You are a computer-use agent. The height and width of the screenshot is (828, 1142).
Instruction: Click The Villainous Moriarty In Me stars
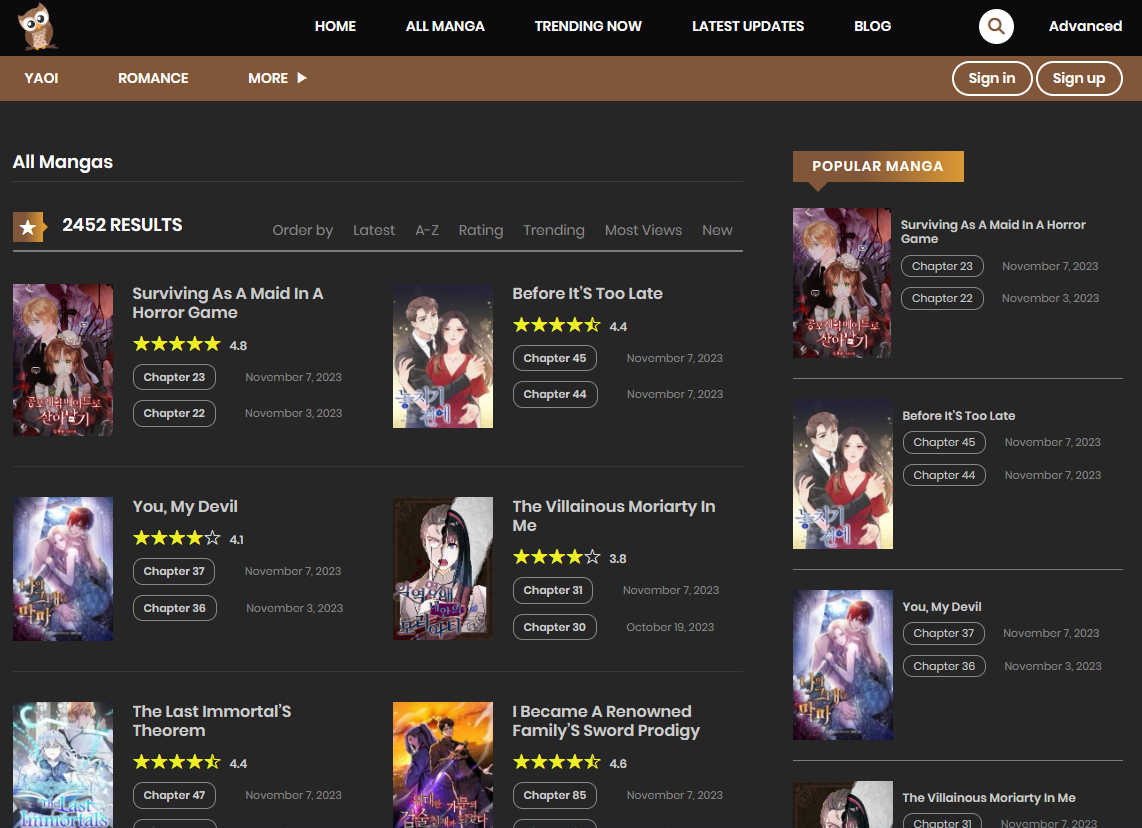coord(556,557)
